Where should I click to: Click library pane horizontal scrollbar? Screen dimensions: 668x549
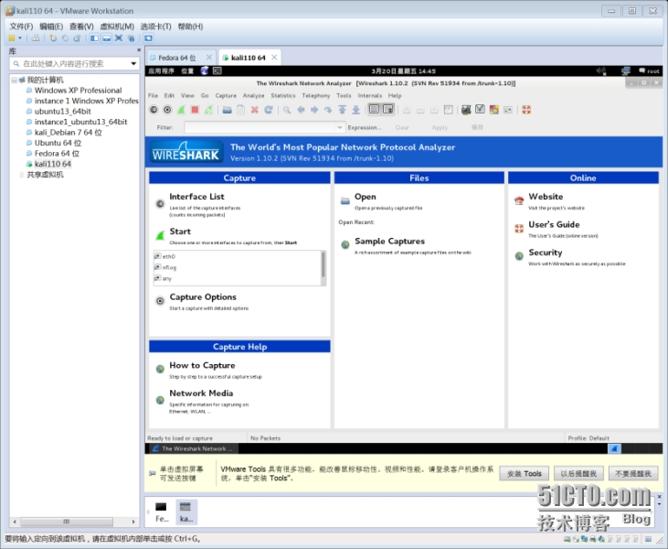67,521
